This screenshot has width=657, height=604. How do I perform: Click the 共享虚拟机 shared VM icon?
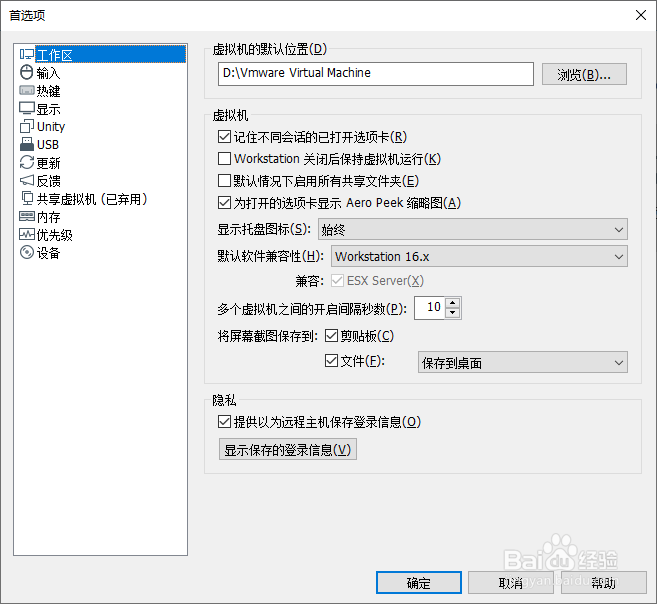click(x=27, y=199)
